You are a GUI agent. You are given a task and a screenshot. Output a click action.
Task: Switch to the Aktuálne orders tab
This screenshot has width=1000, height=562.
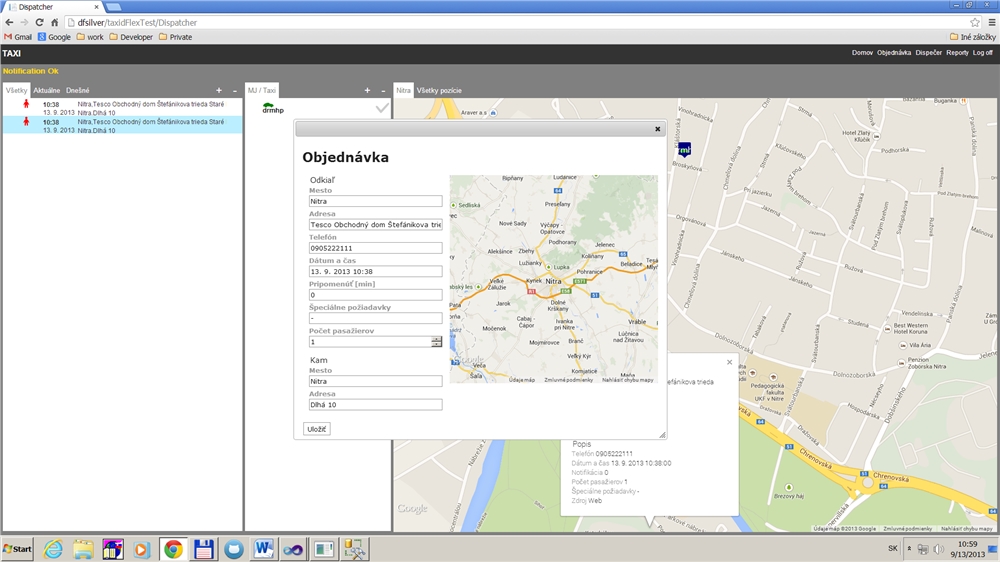click(47, 91)
